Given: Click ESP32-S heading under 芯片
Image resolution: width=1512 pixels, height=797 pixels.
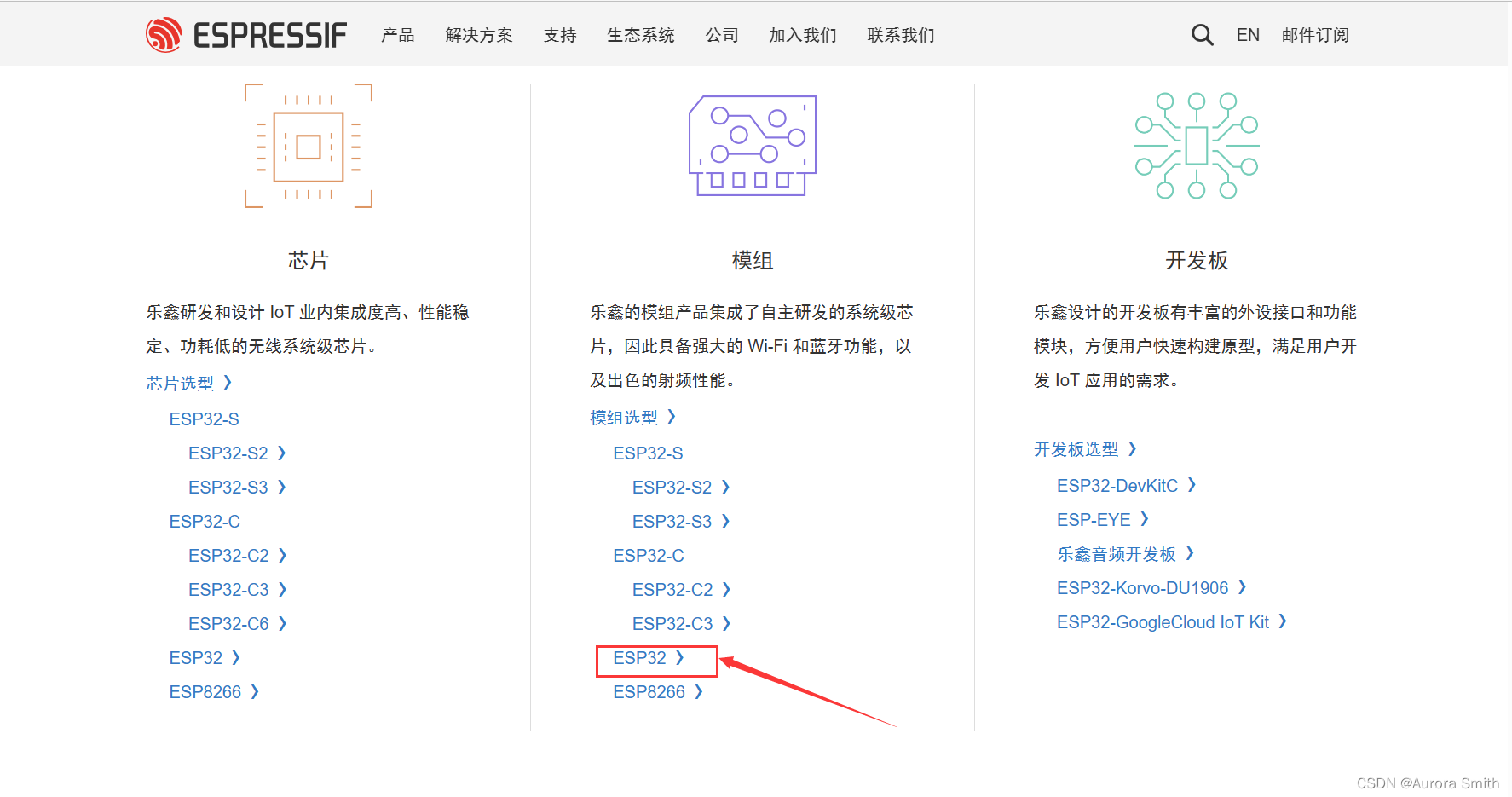Looking at the screenshot, I should click(204, 419).
